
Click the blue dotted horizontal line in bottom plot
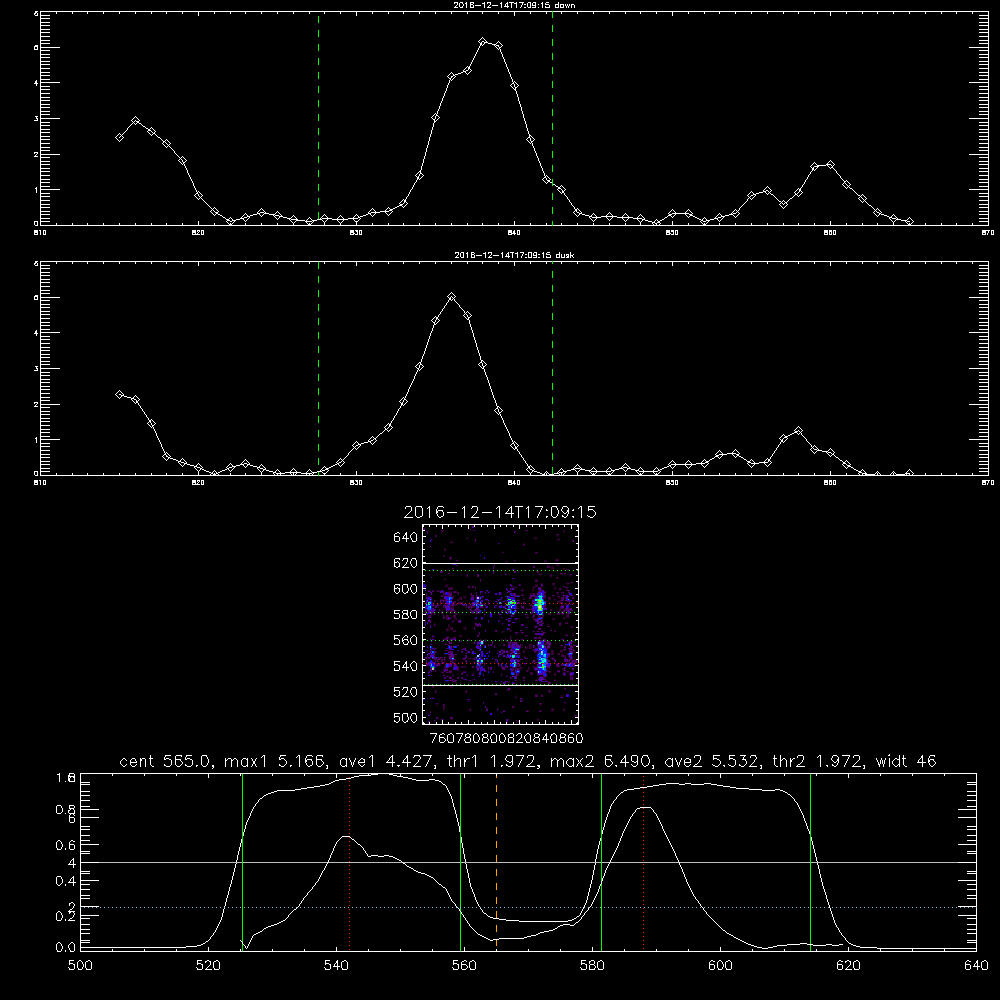click(528, 907)
